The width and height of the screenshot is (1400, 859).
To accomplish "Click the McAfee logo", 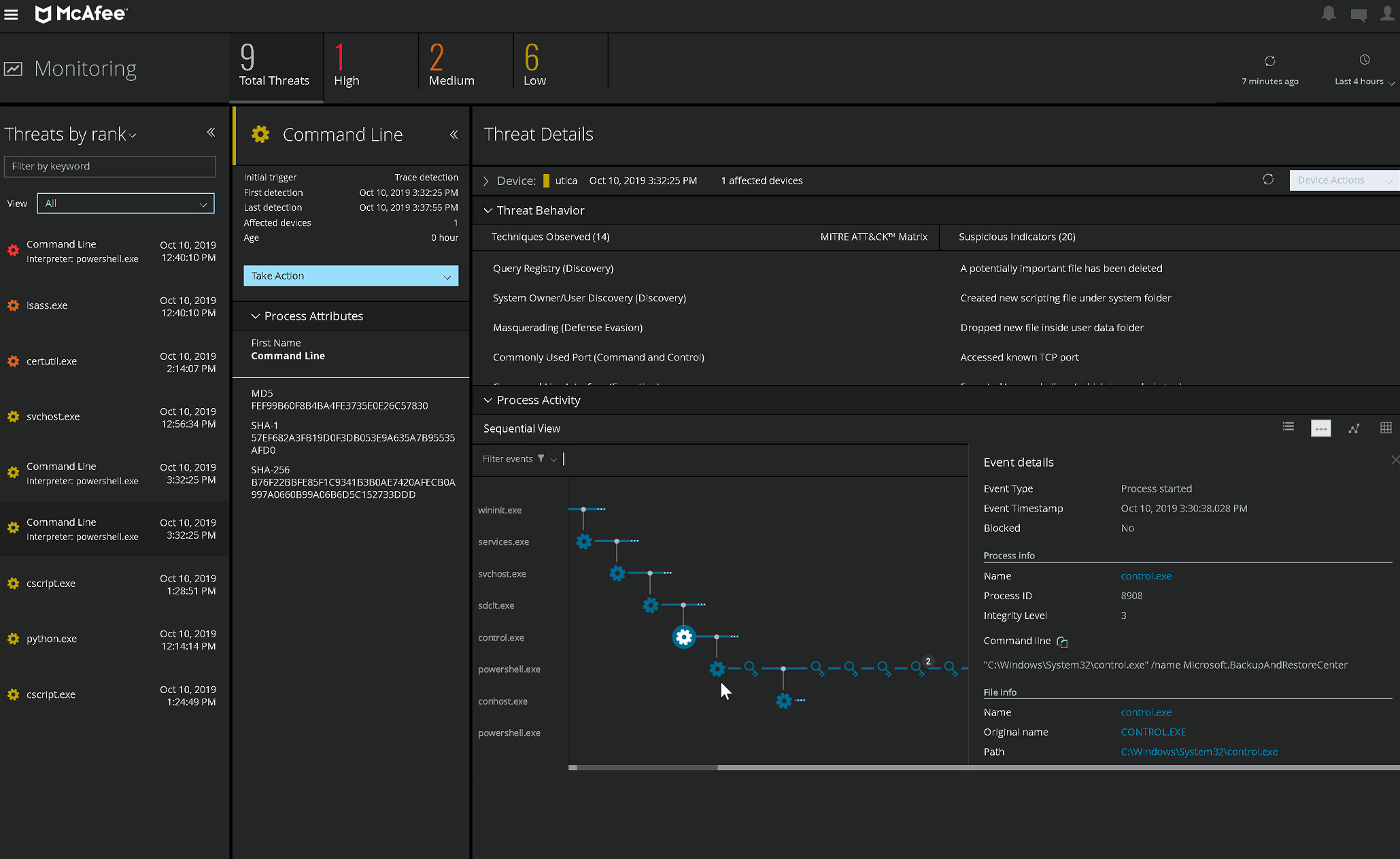I will coord(80,14).
